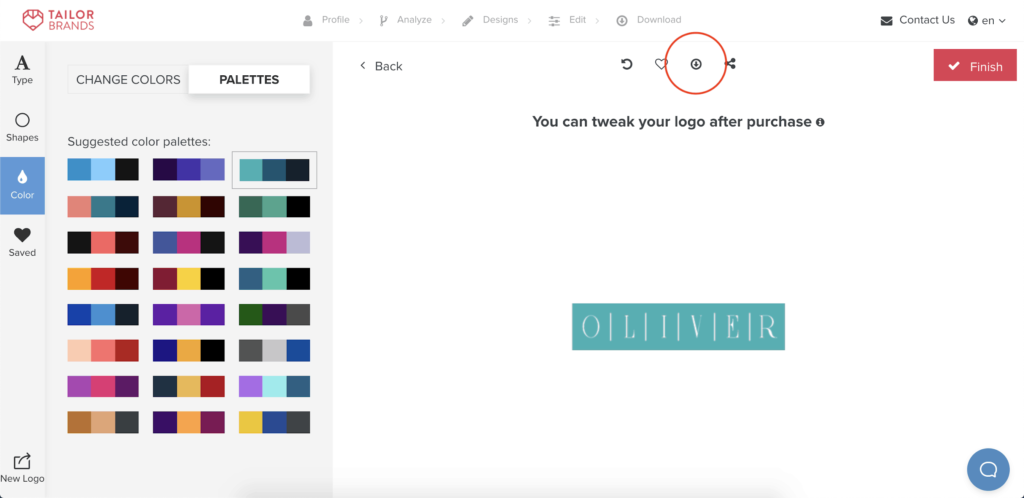Click the info icon beside tweak message
This screenshot has height=498, width=1024.
pyautogui.click(x=820, y=122)
